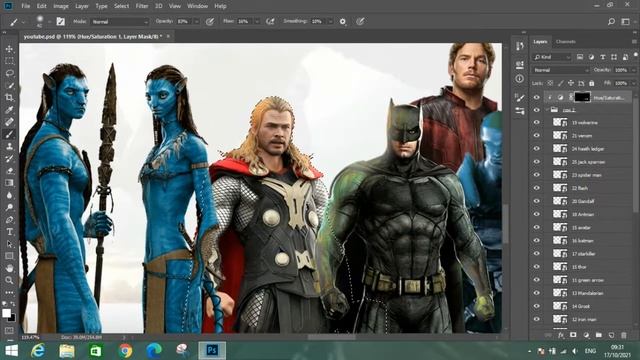Viewport: 640px width, 360px height.
Task: Click the foreground color swatch
Action: [6, 313]
